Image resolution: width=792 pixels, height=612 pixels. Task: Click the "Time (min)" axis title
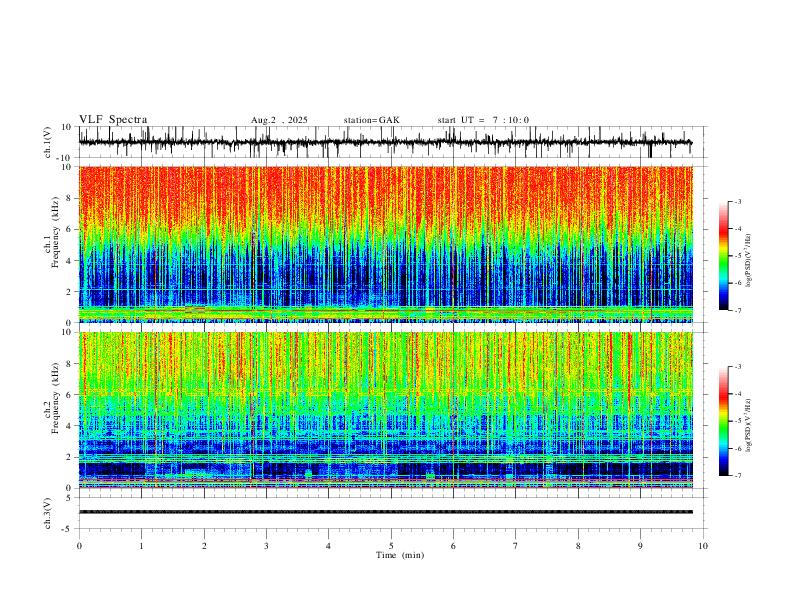click(400, 555)
